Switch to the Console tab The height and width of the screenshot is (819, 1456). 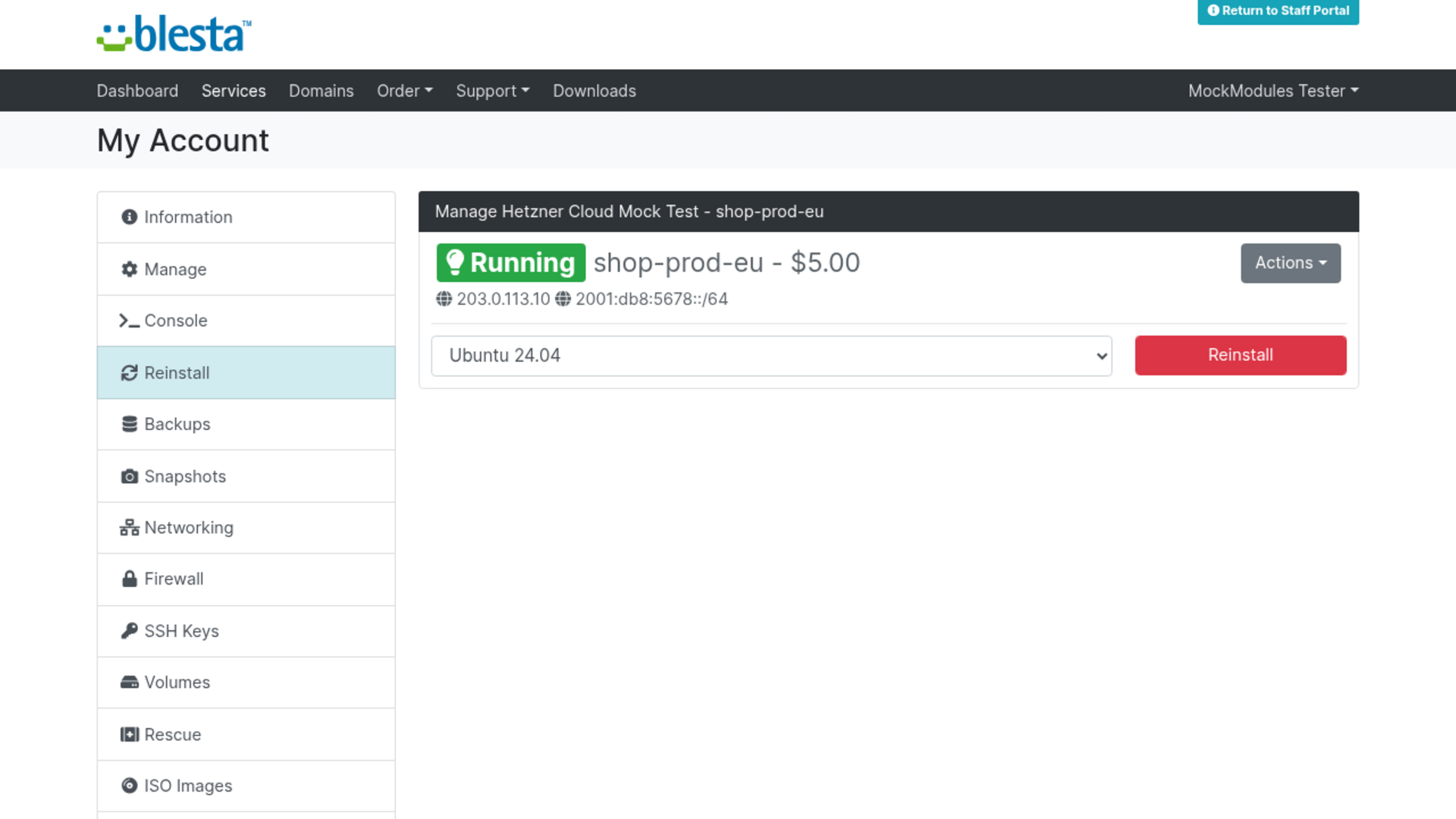(x=246, y=321)
